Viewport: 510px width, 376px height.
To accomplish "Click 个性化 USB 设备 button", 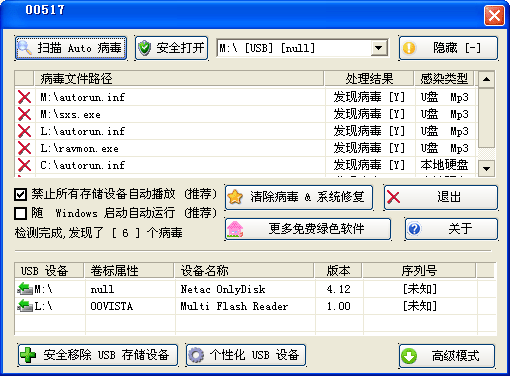I will coord(246,355).
